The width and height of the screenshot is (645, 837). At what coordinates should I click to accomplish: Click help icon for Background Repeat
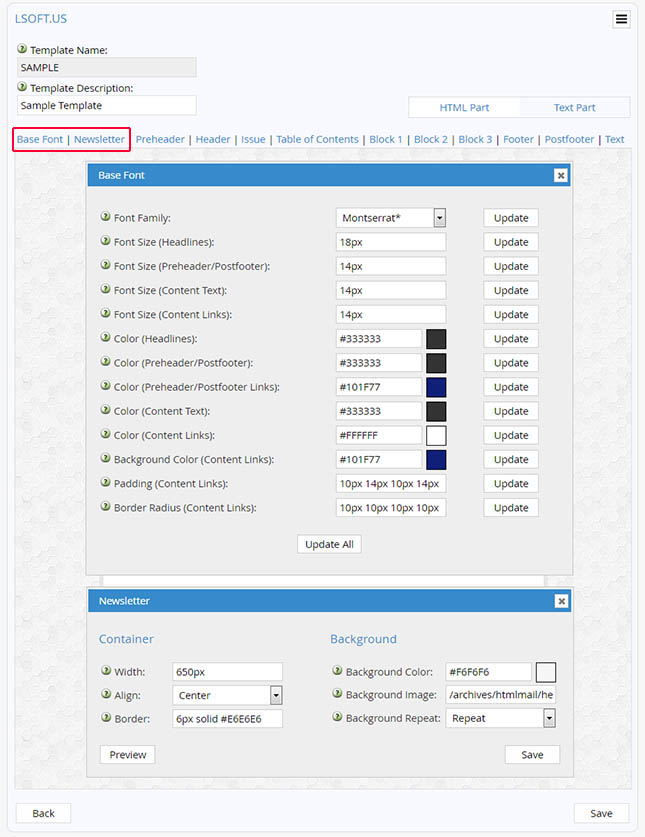[337, 716]
